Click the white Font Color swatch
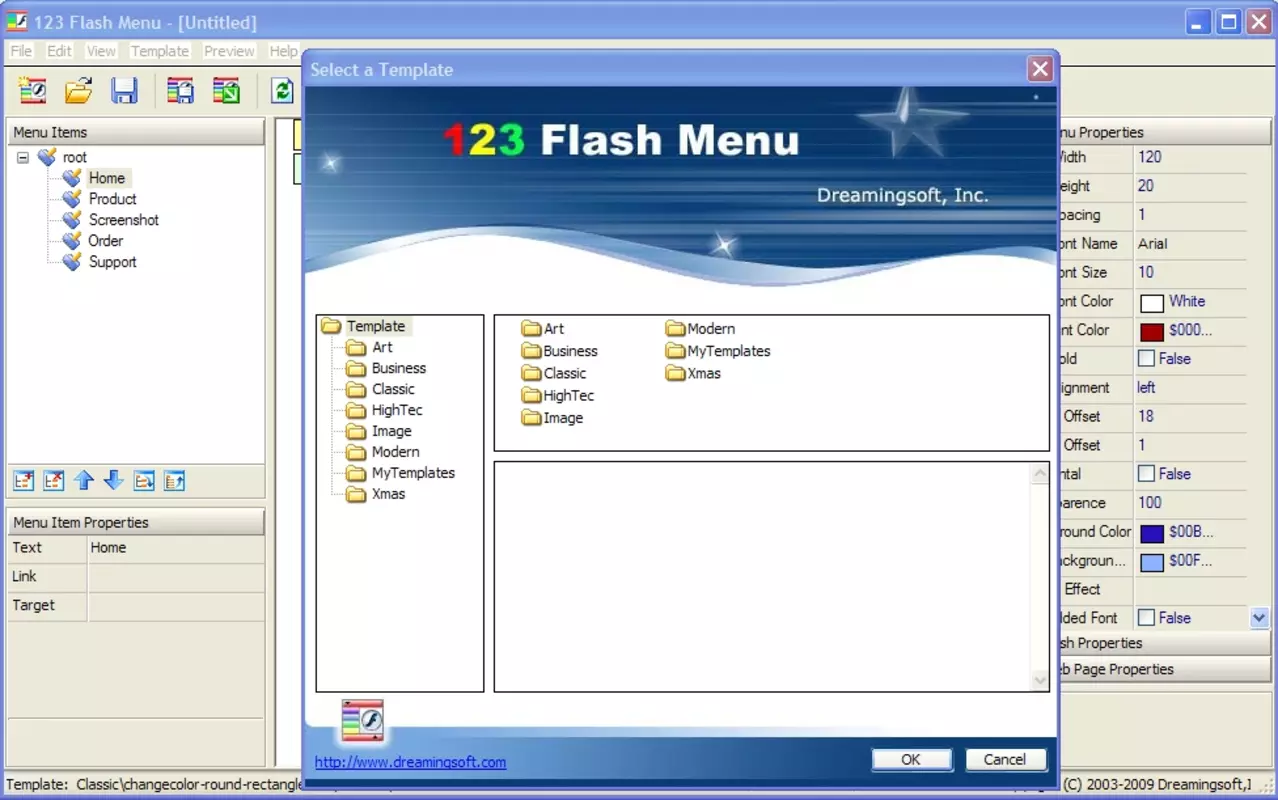The height and width of the screenshot is (800, 1278). coord(1152,302)
